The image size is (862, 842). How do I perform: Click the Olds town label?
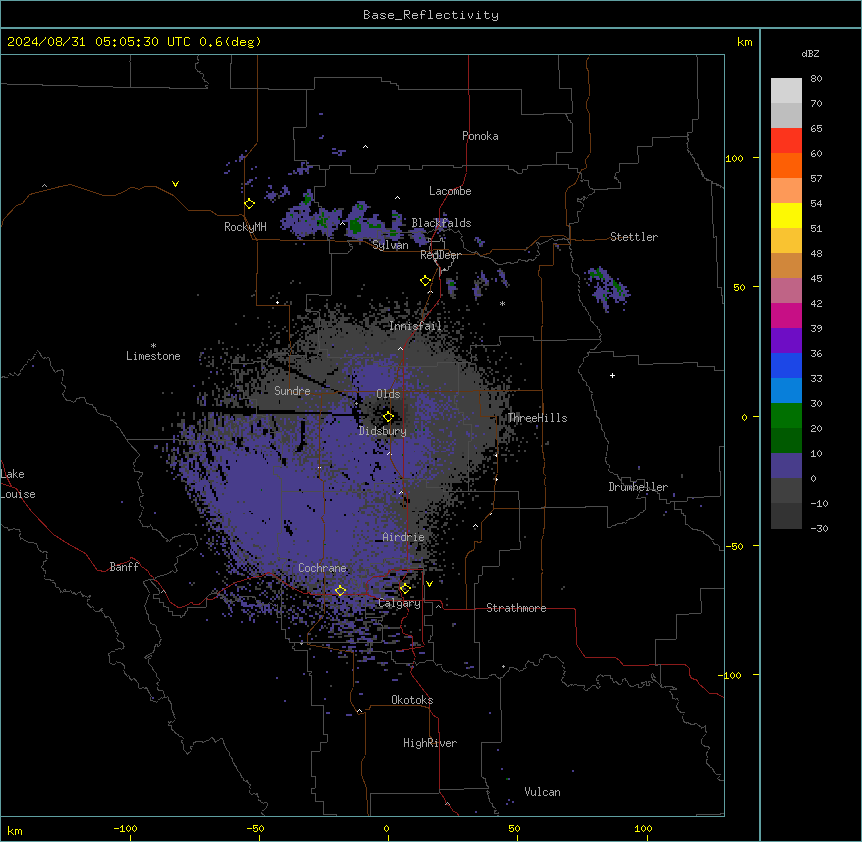click(x=388, y=394)
